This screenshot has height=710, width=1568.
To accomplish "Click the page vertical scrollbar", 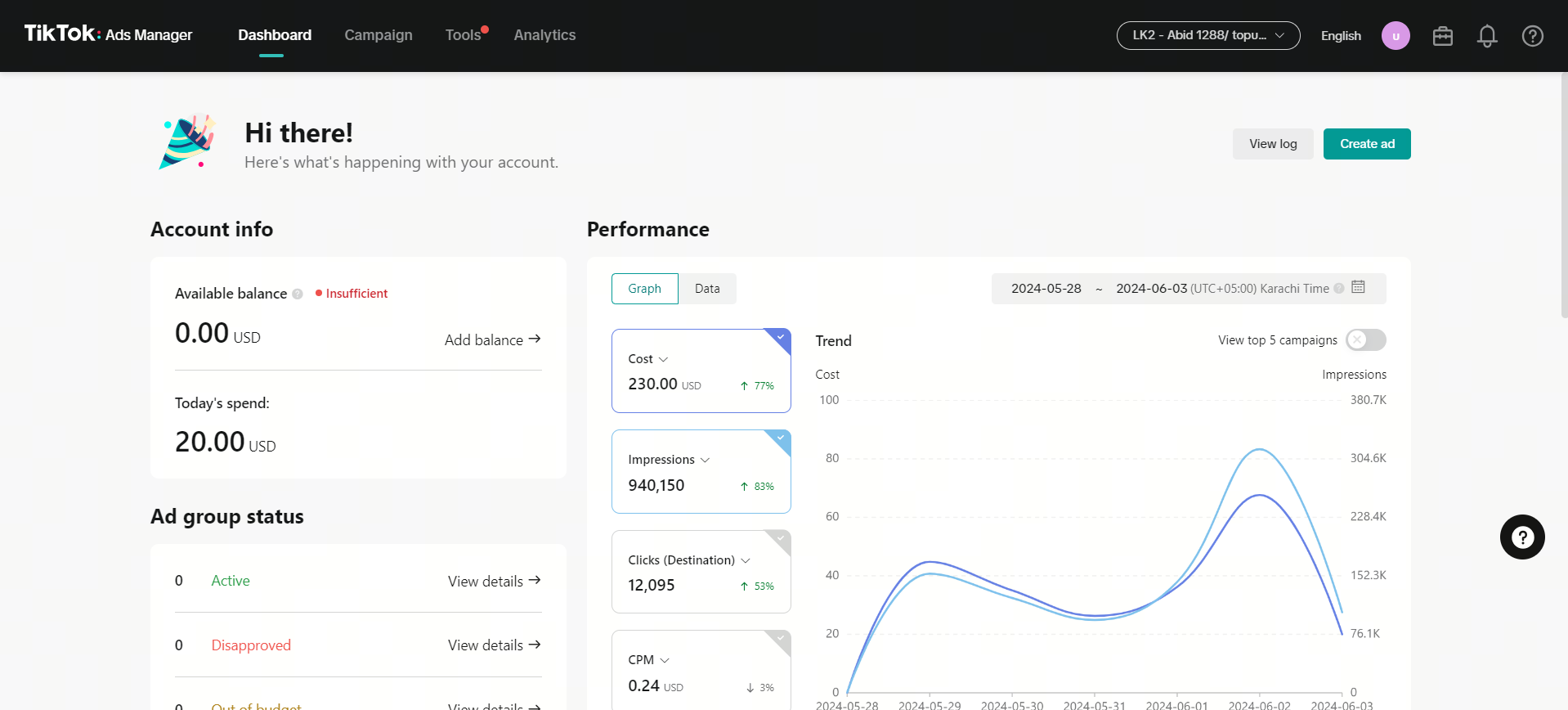I will 1564,196.
